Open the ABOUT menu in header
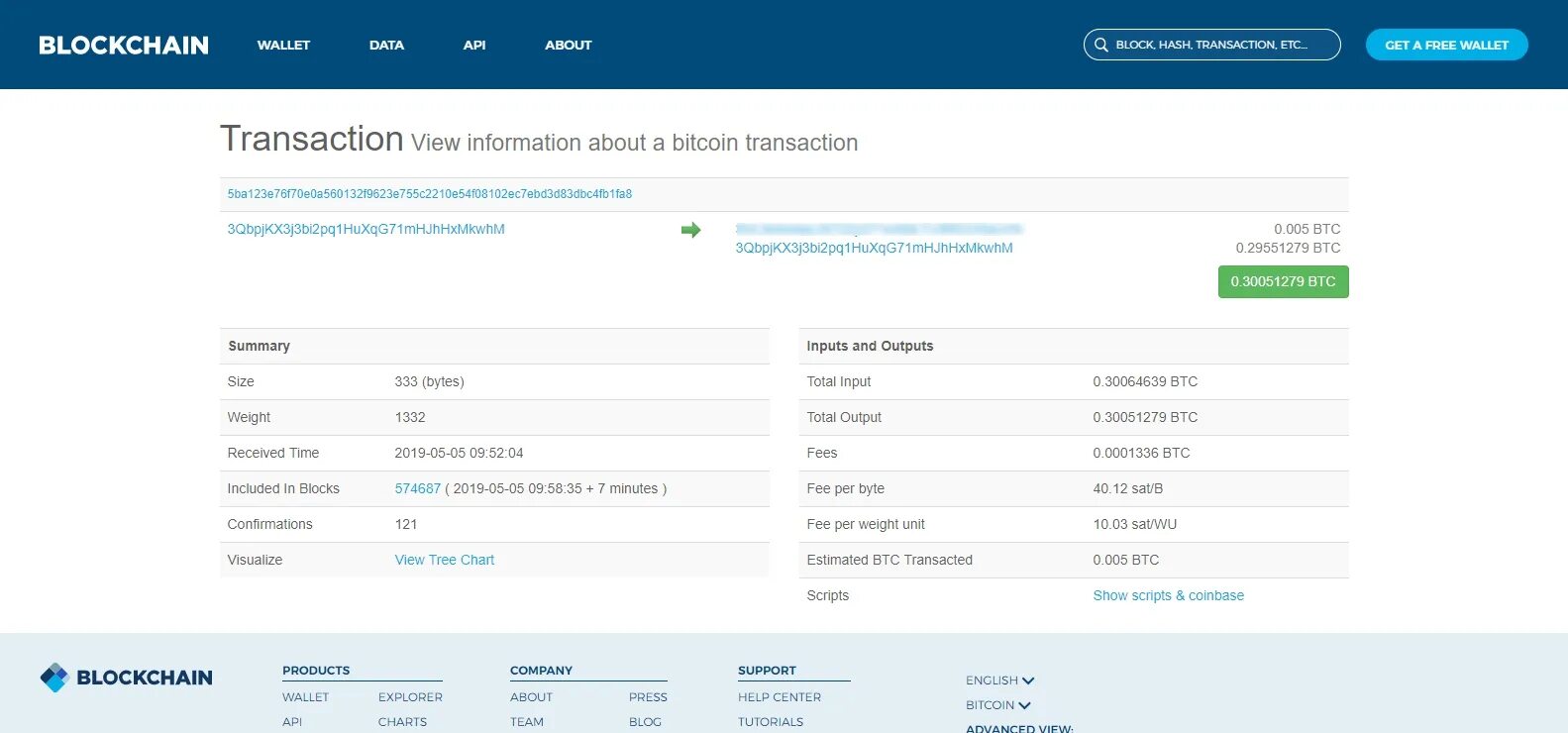Viewport: 1568px width, 733px height. coord(568,45)
